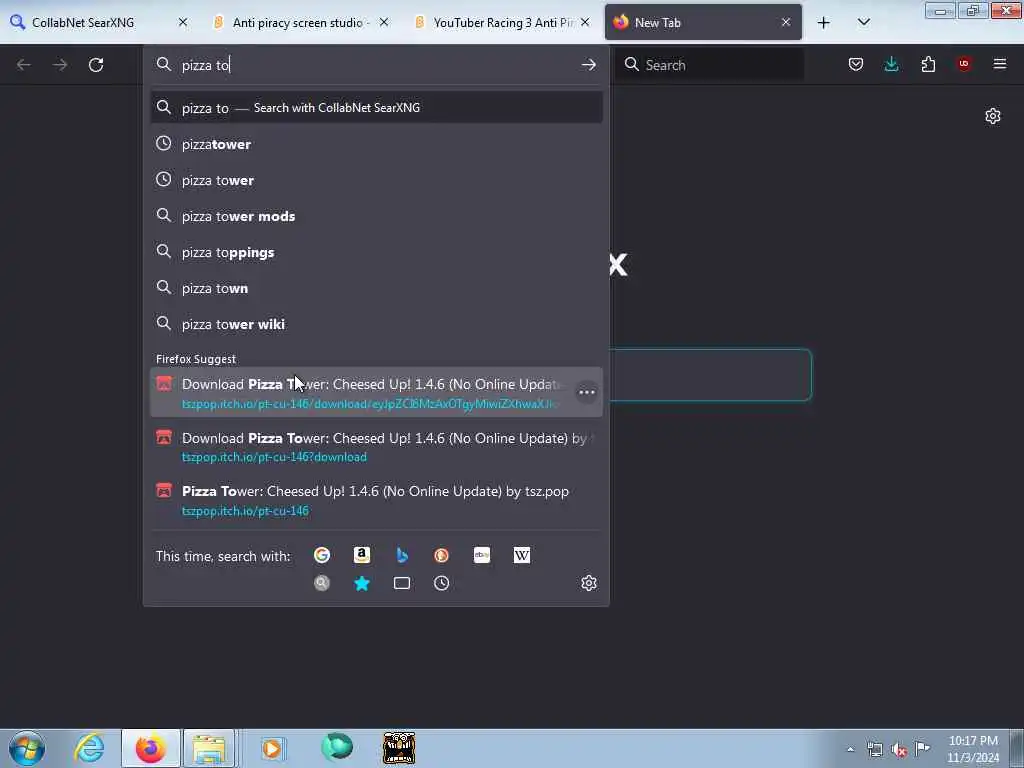Click the toolbar Search box
Screen dimensions: 1024x768
709,65
